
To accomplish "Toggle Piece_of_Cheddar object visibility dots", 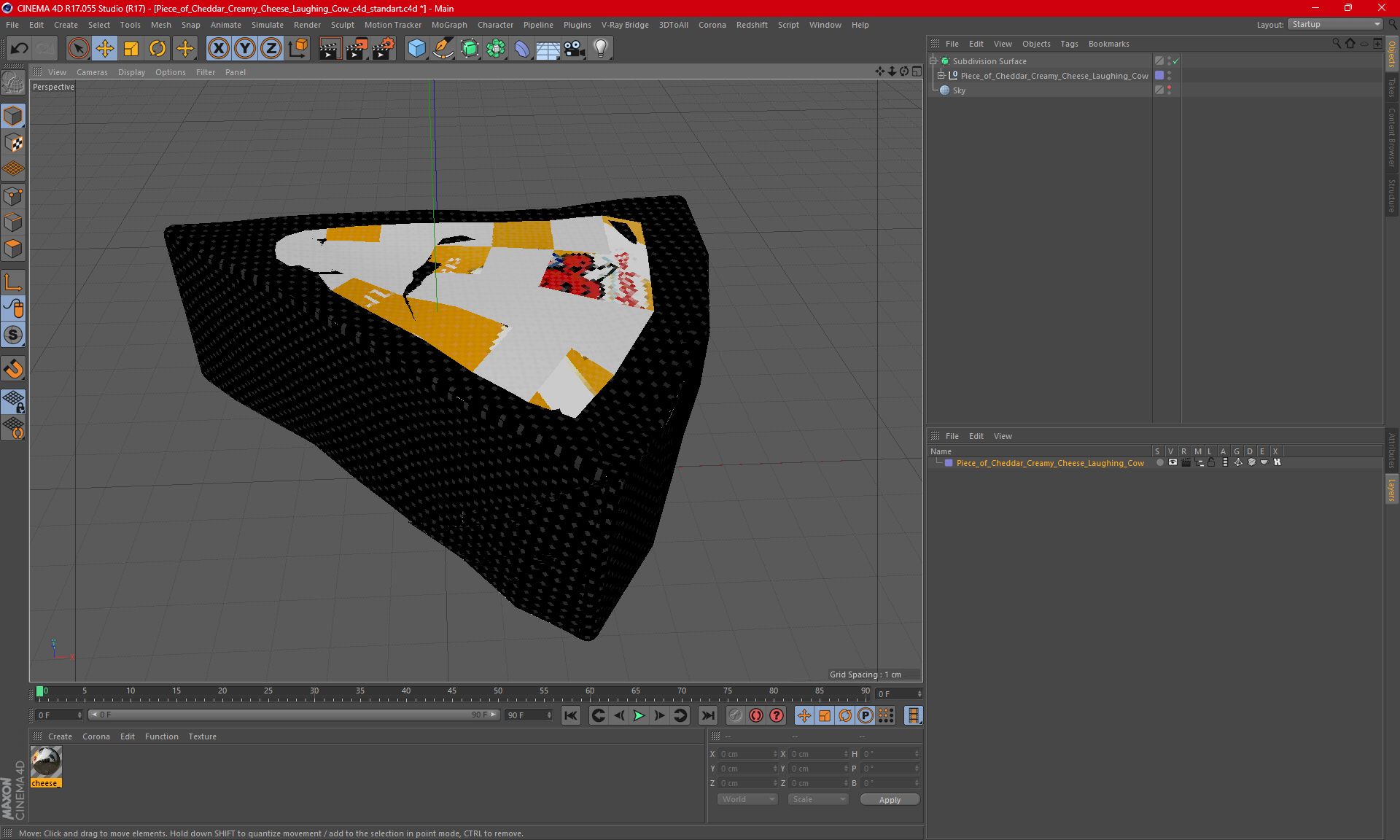I will 1169,76.
